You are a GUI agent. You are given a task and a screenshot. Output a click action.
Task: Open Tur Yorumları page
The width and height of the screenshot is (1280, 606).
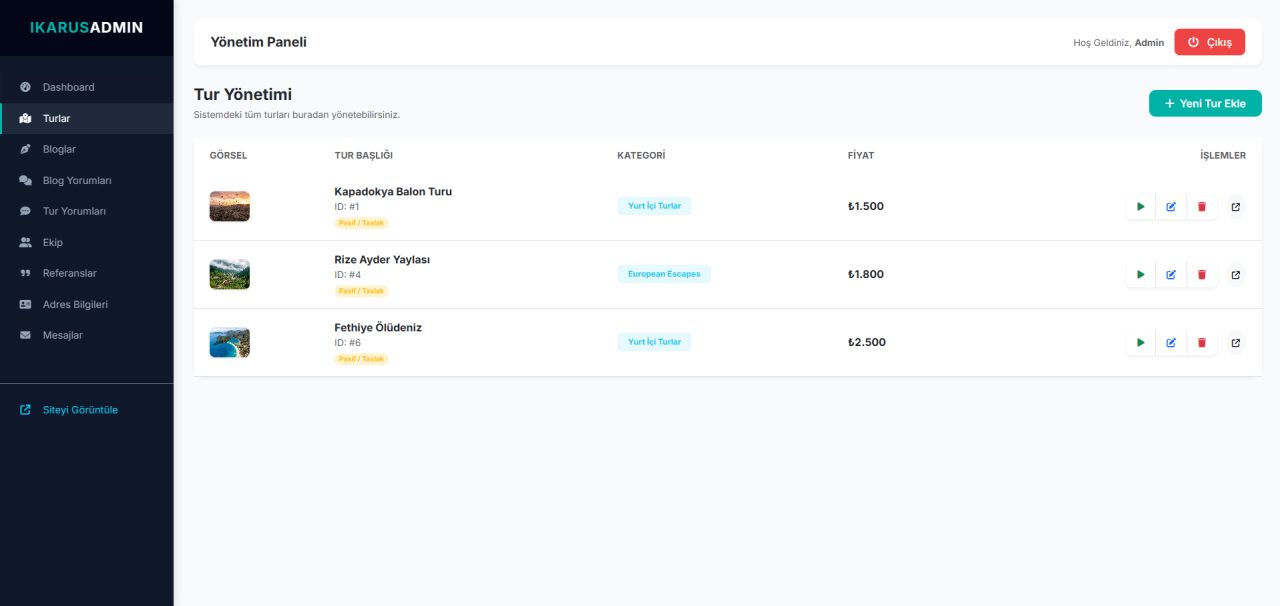(87, 211)
